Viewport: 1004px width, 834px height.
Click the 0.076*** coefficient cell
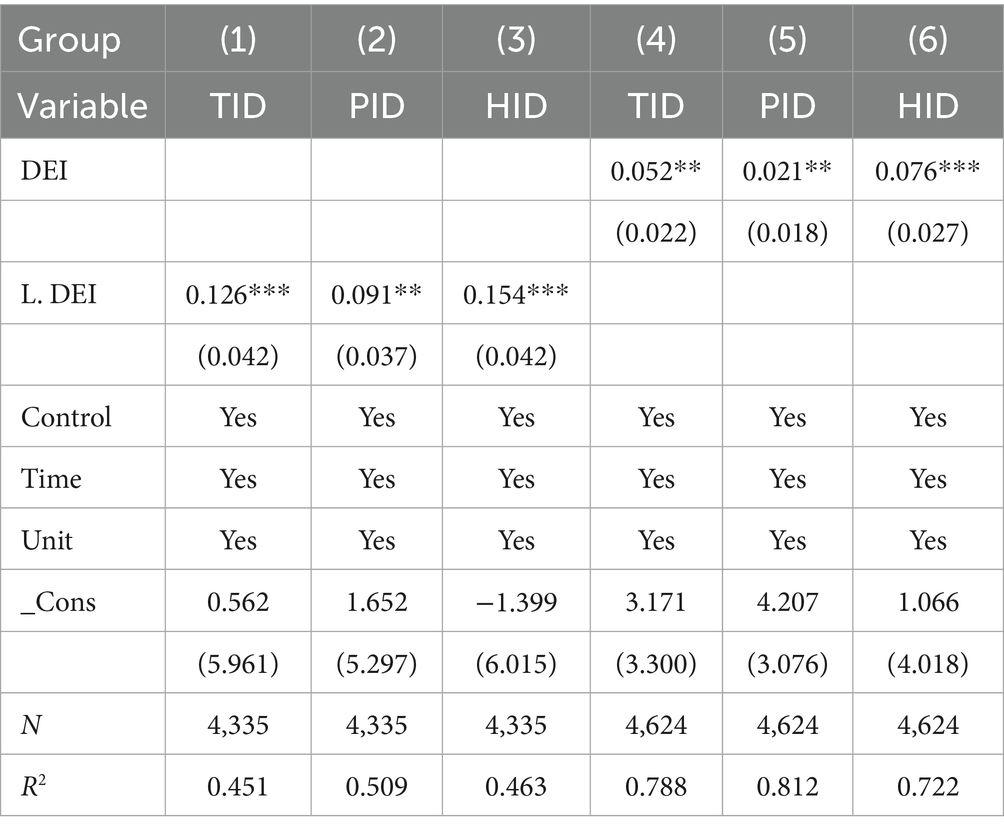(x=928, y=171)
